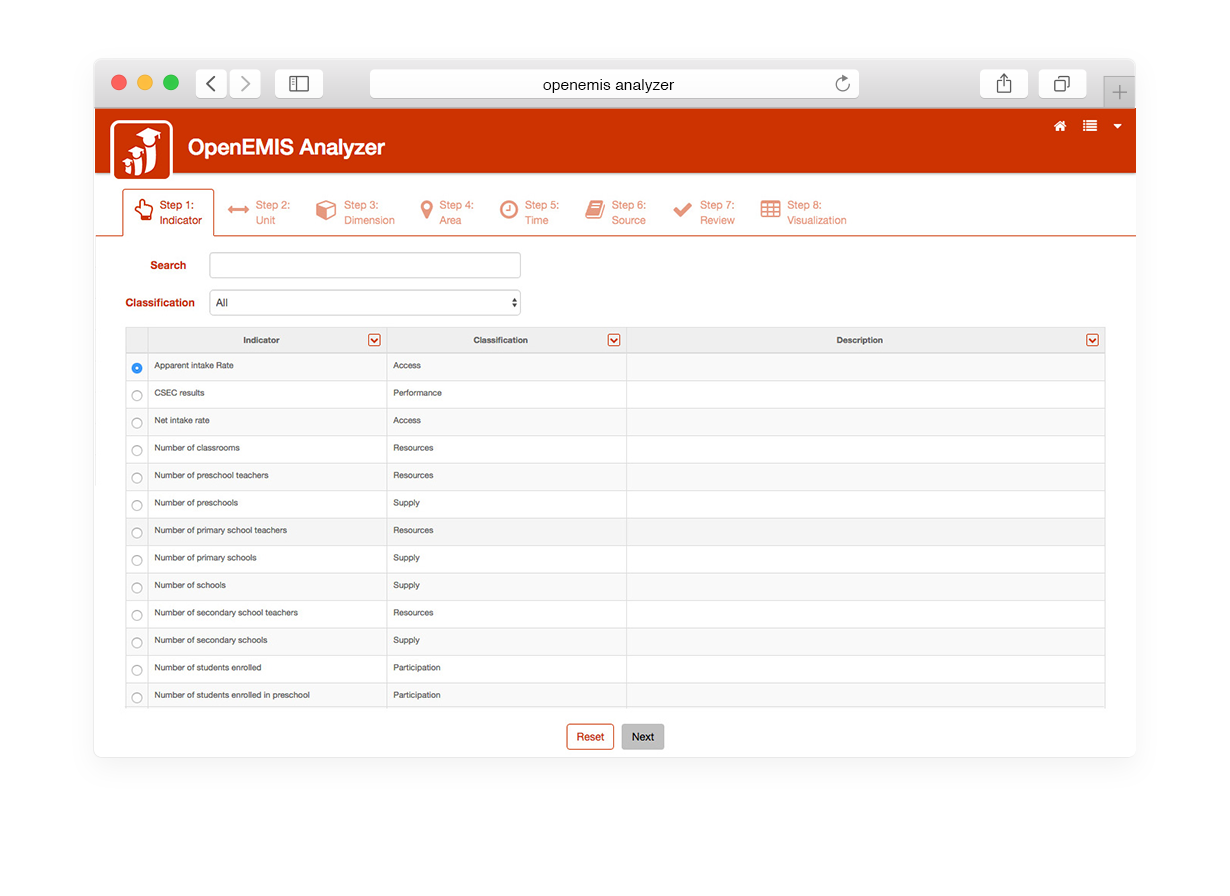This screenshot has height=896, width=1230.
Task: Add a new Safari tab
Action: tap(1120, 92)
